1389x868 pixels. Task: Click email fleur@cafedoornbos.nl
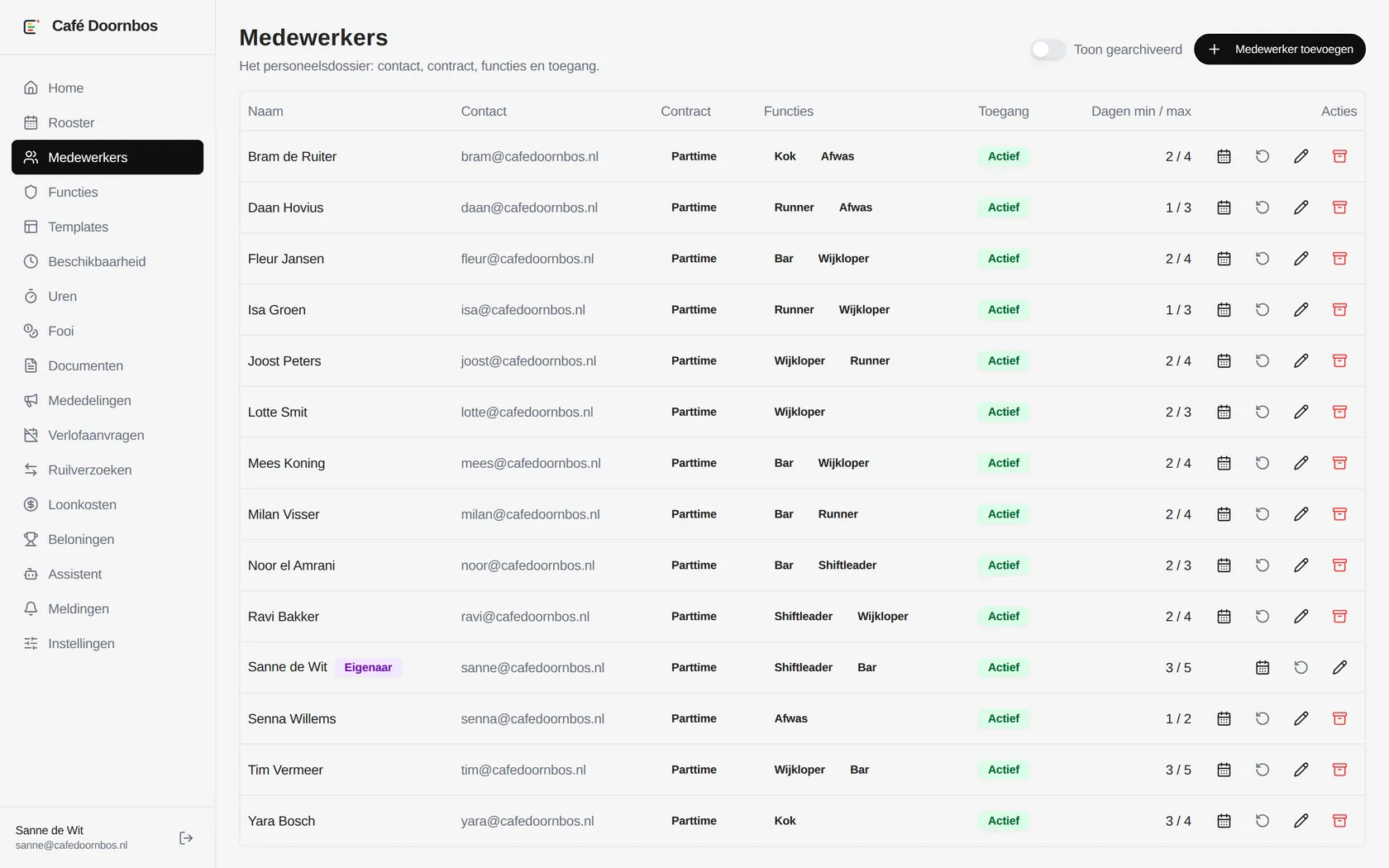[527, 259]
